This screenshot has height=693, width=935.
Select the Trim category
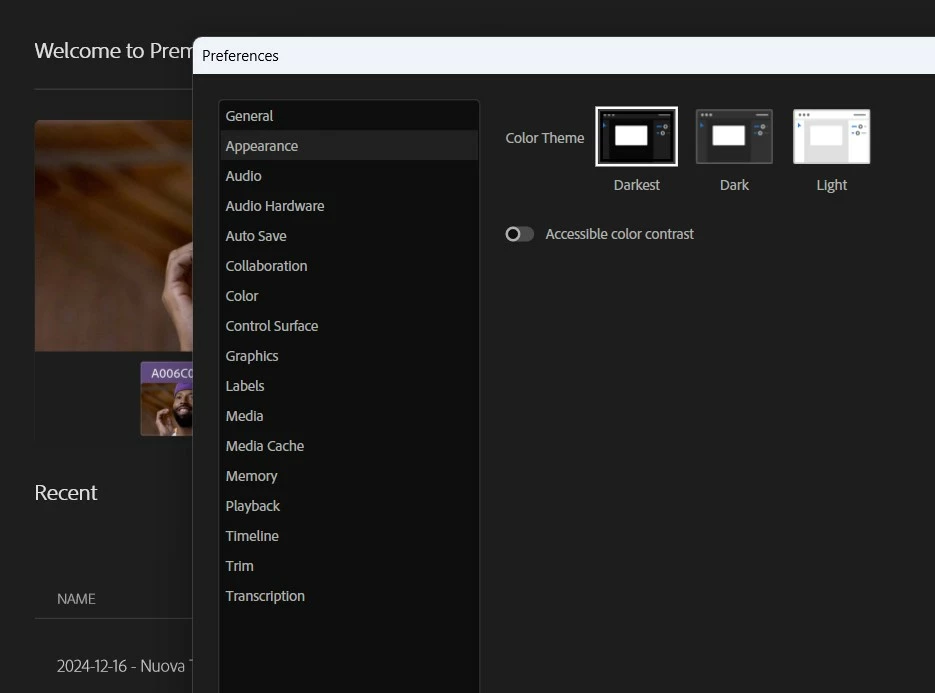(x=349, y=566)
